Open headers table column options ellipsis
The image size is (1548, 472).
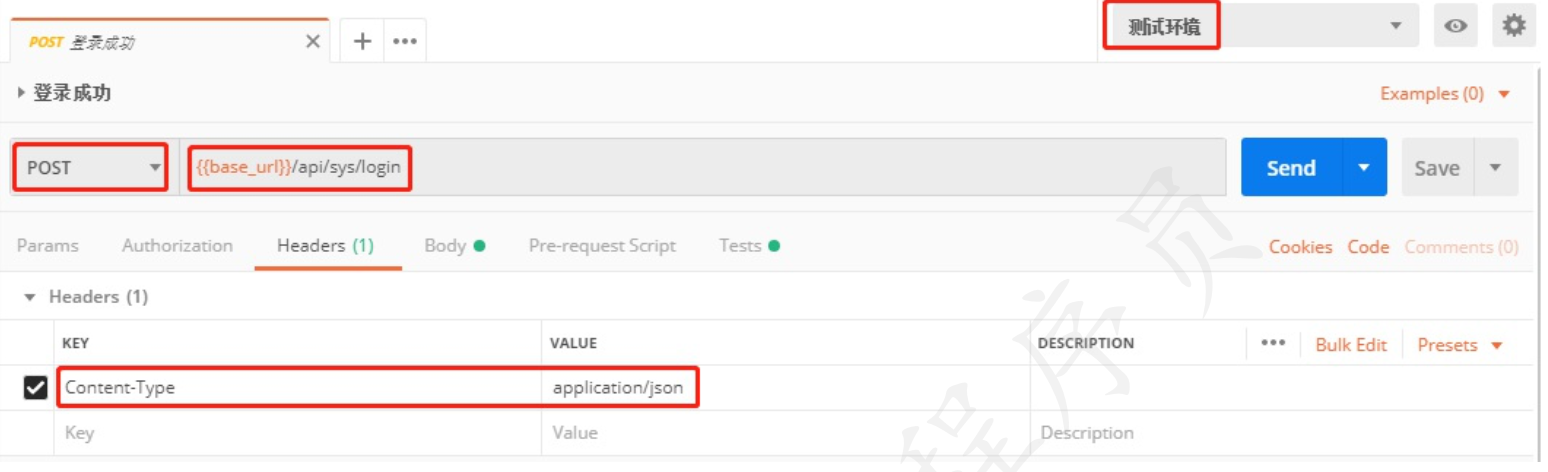pyautogui.click(x=1272, y=342)
